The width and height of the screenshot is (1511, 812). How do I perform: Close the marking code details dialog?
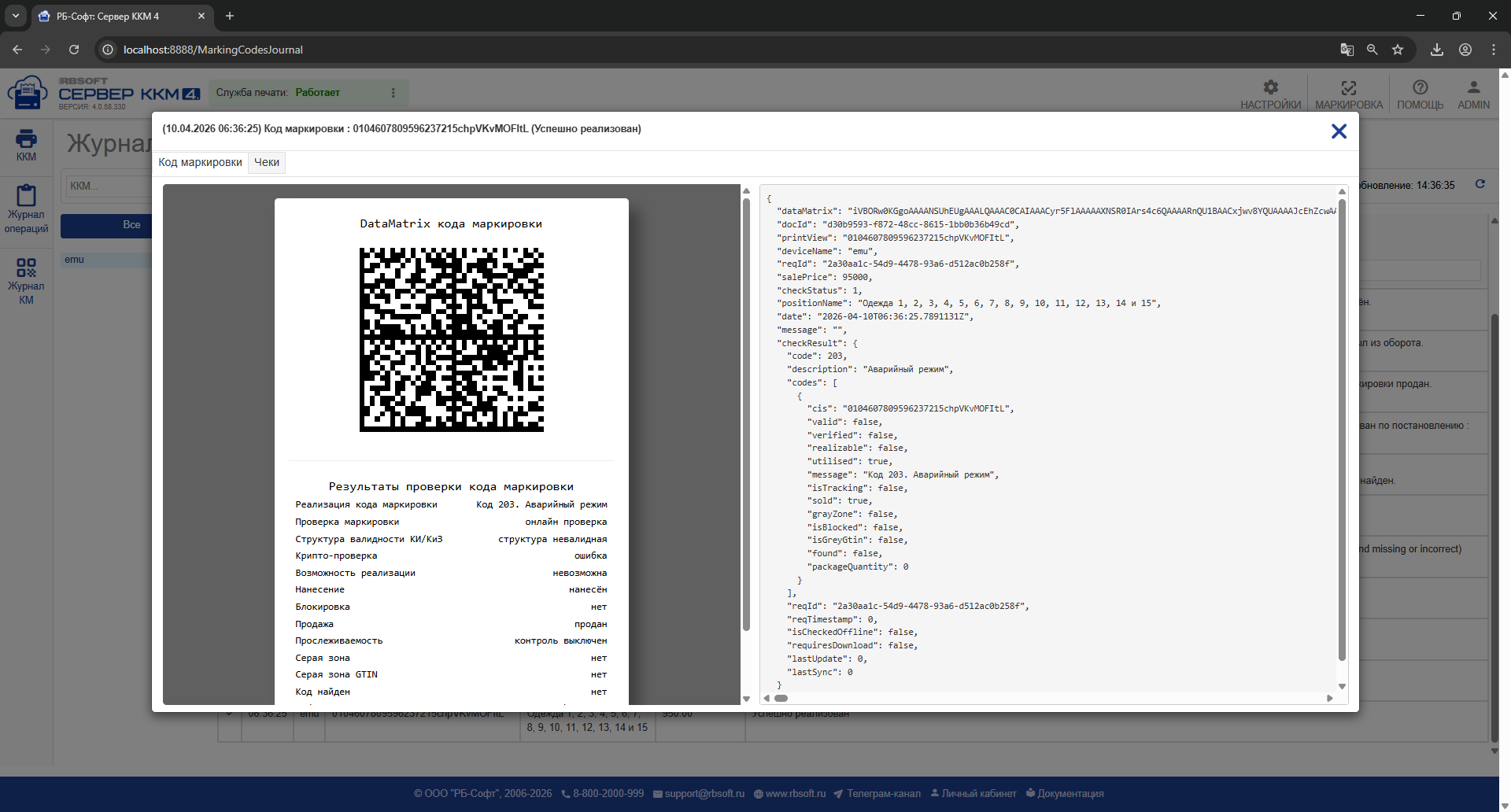pos(1339,131)
